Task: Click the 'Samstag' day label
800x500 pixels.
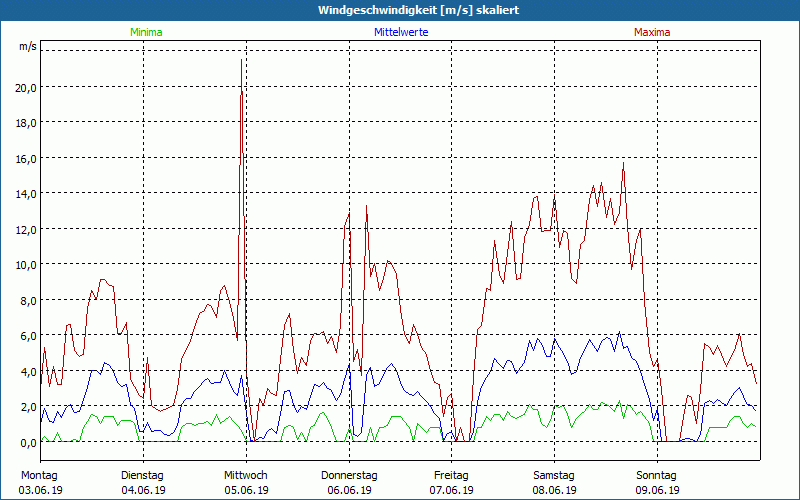Action: pyautogui.click(x=554, y=476)
